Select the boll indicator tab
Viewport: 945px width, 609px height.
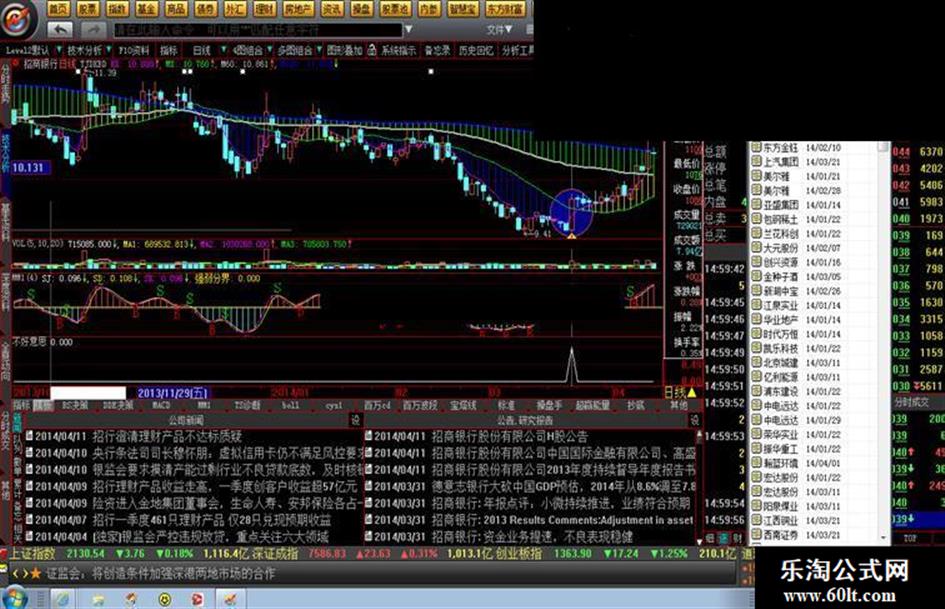[x=290, y=406]
